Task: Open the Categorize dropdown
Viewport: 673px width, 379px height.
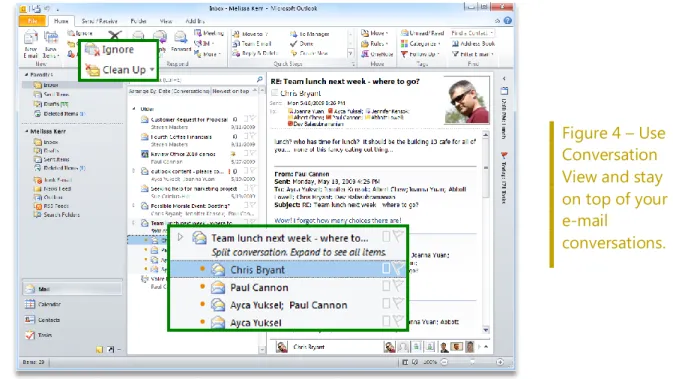Action: [421, 44]
